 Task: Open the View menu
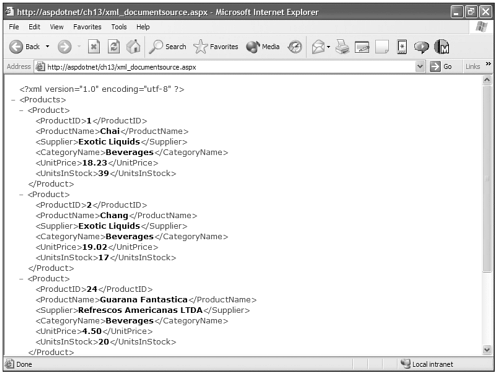tap(56, 27)
